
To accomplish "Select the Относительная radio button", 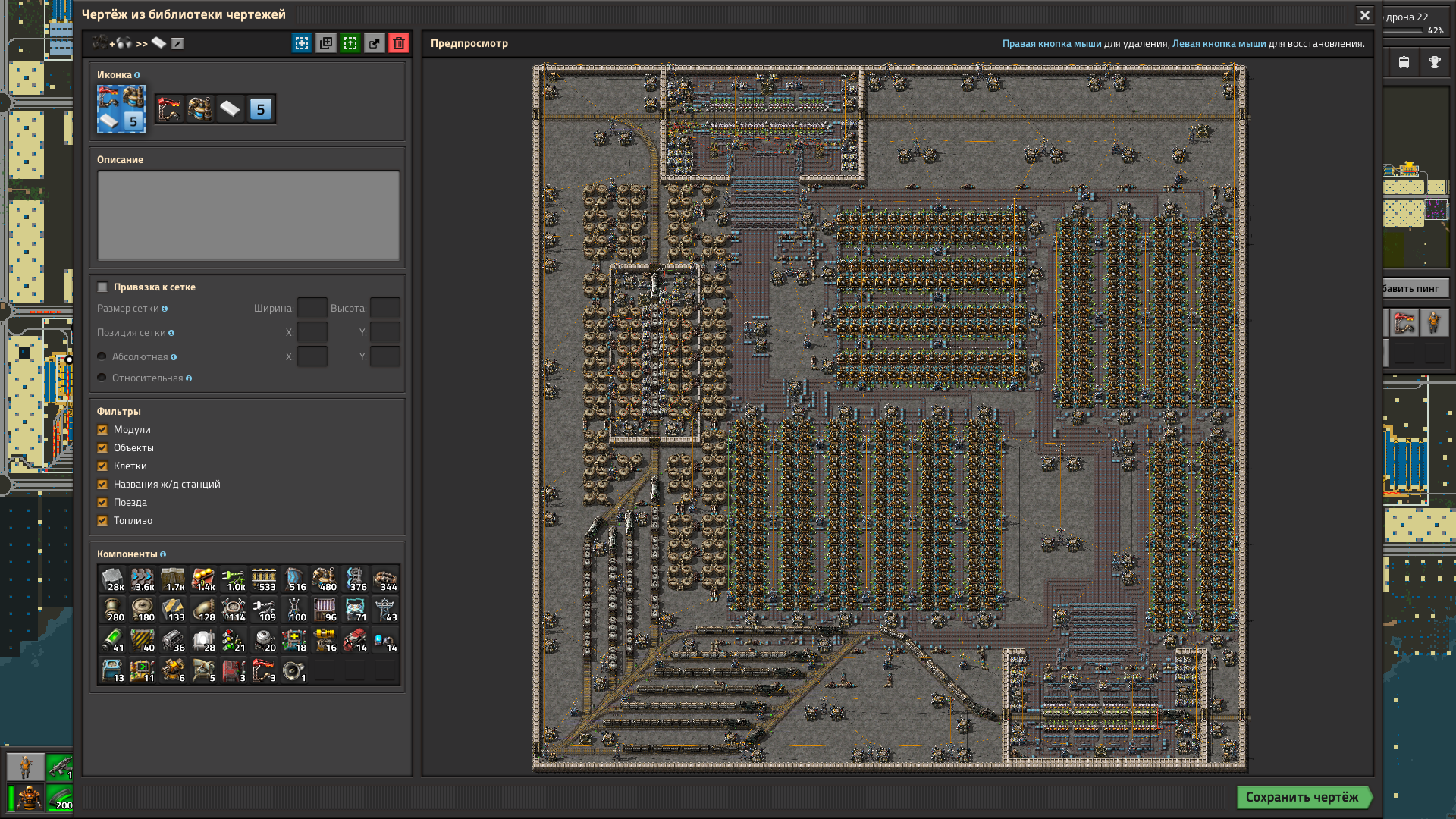I will pyautogui.click(x=102, y=378).
